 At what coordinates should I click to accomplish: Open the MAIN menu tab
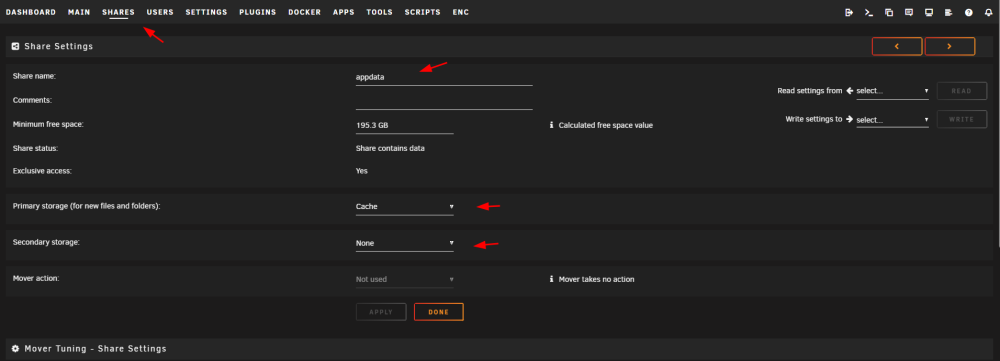(79, 12)
